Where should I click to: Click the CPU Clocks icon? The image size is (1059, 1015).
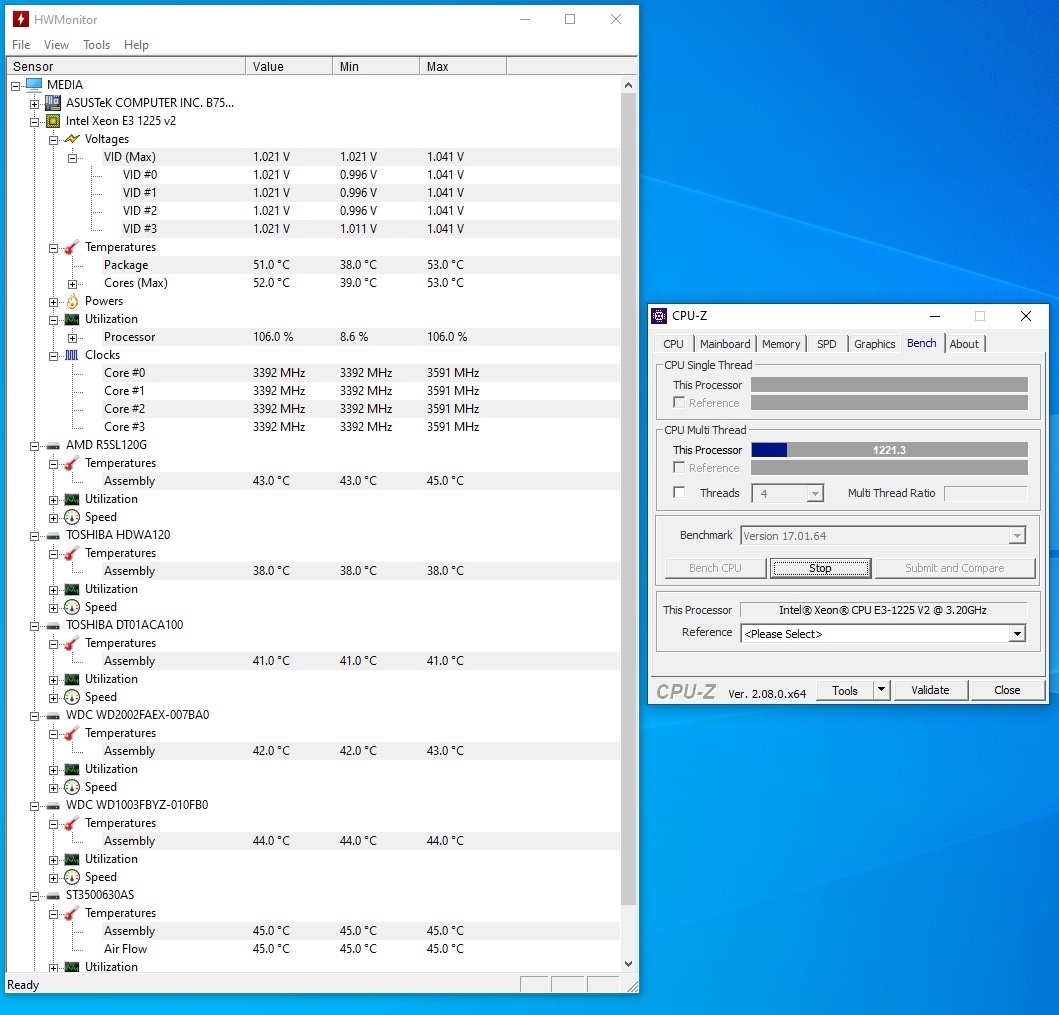72,355
